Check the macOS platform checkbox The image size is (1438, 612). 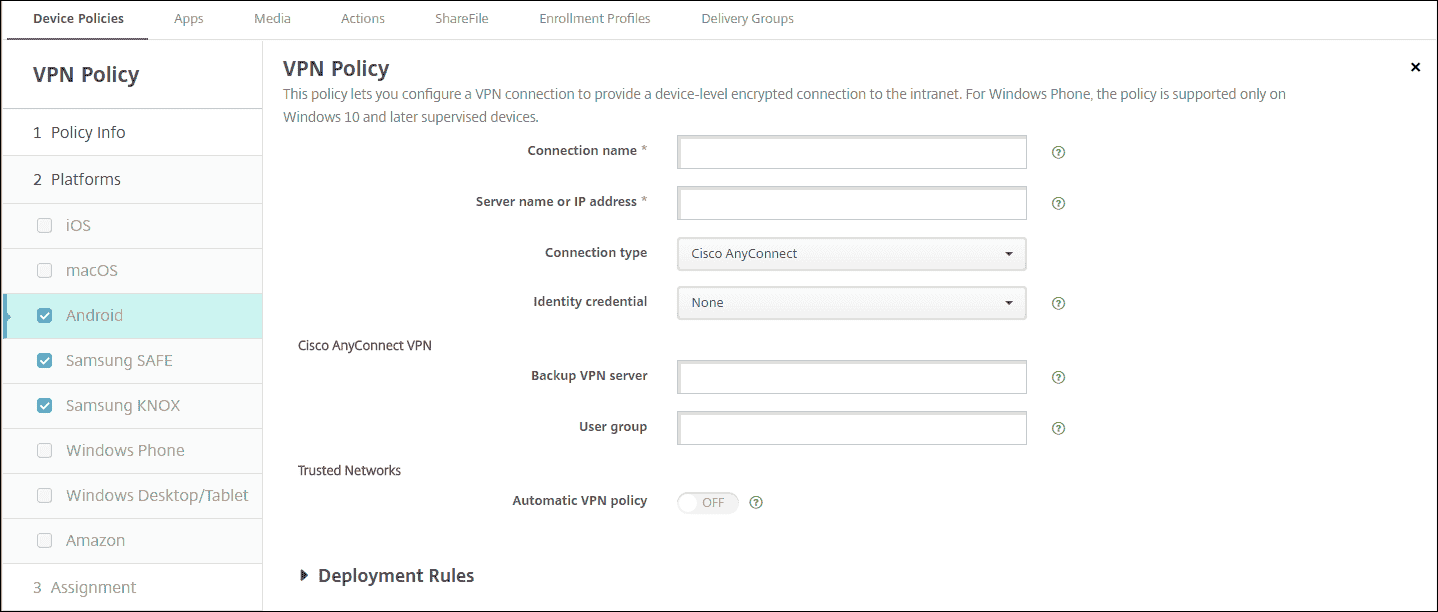44,271
